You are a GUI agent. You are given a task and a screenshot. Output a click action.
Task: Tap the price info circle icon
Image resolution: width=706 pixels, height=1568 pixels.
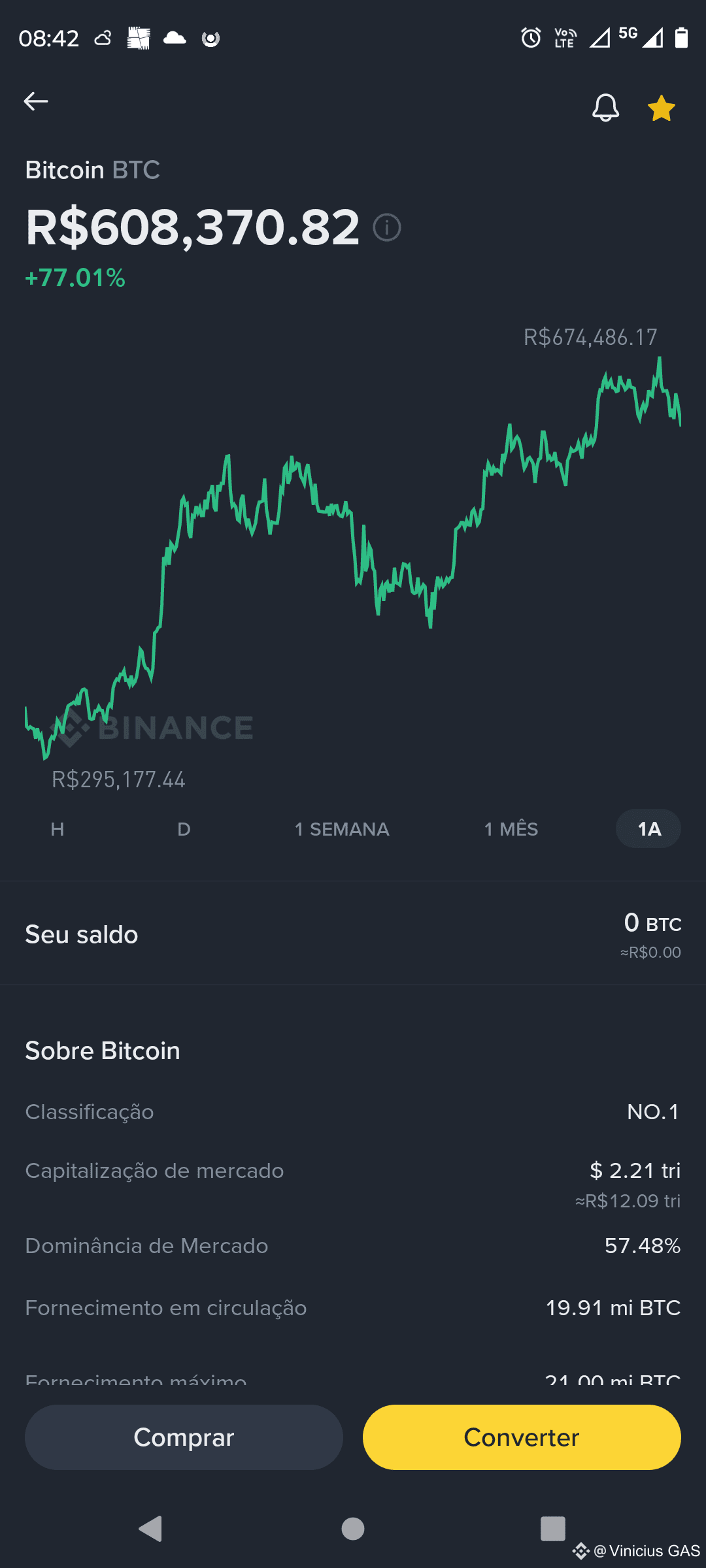pyautogui.click(x=387, y=227)
